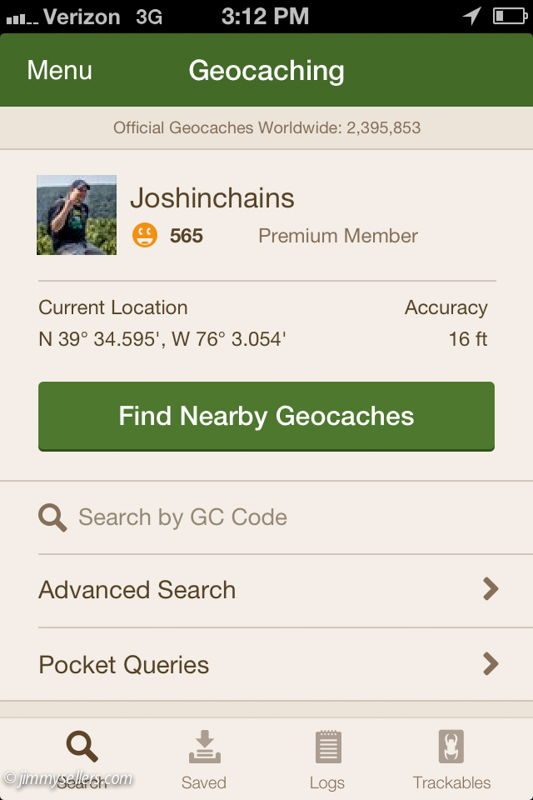Tap Find Nearby Geocaches button
The width and height of the screenshot is (533, 800).
tap(266, 416)
